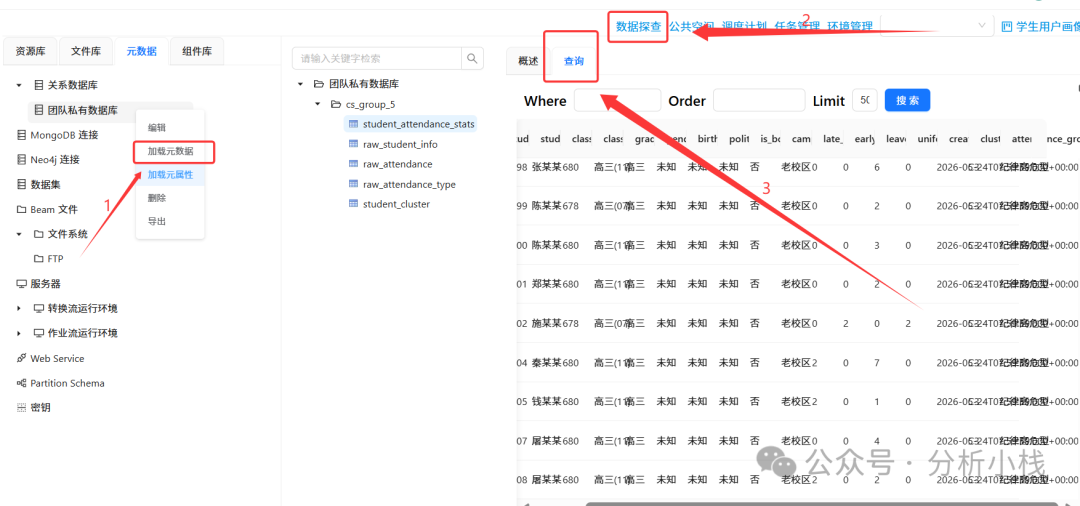Open the 数据探查 link
This screenshot has height=506, width=1080.
638,26
